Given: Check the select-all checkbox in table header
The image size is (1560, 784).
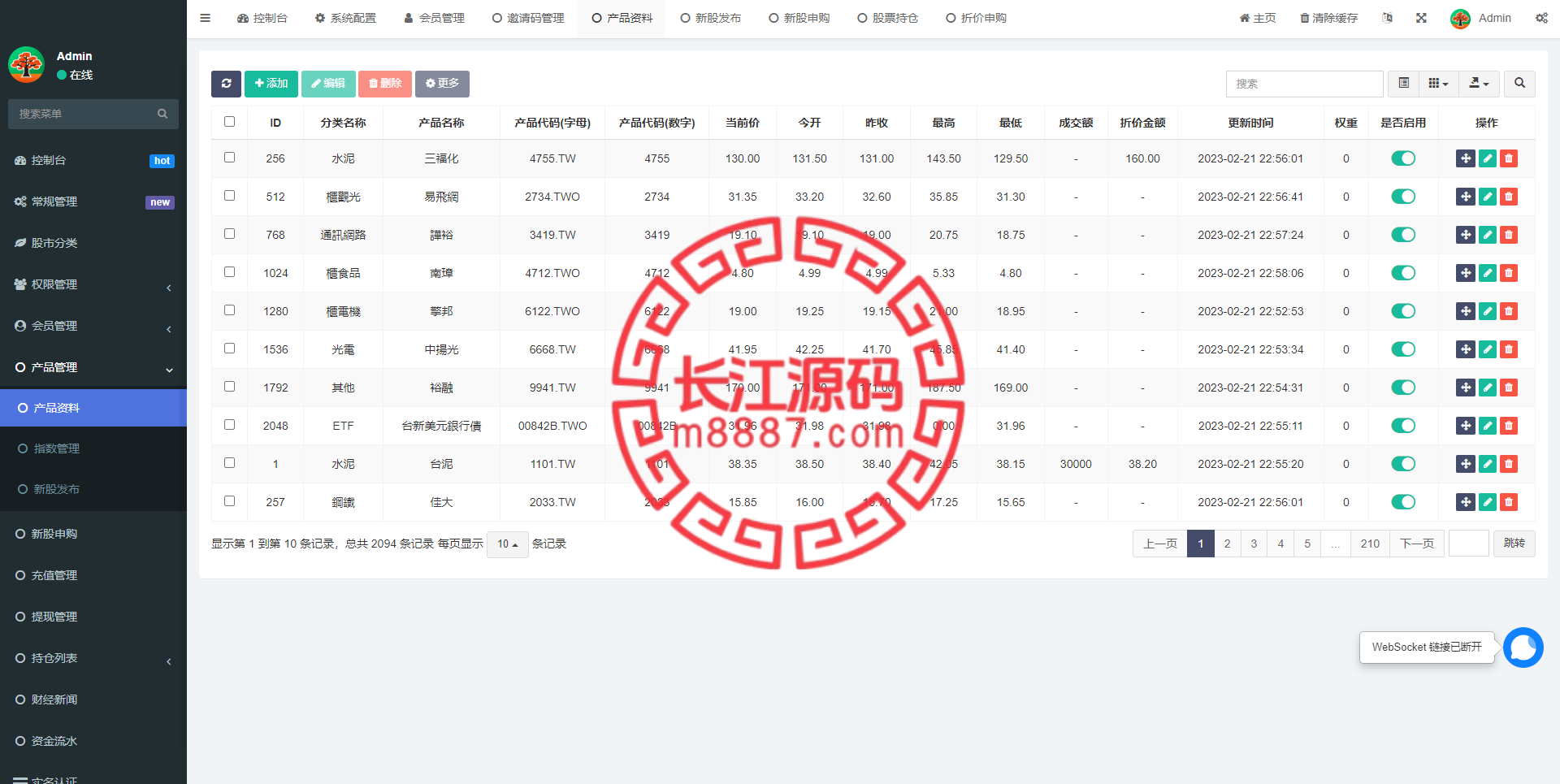Looking at the screenshot, I should [229, 122].
